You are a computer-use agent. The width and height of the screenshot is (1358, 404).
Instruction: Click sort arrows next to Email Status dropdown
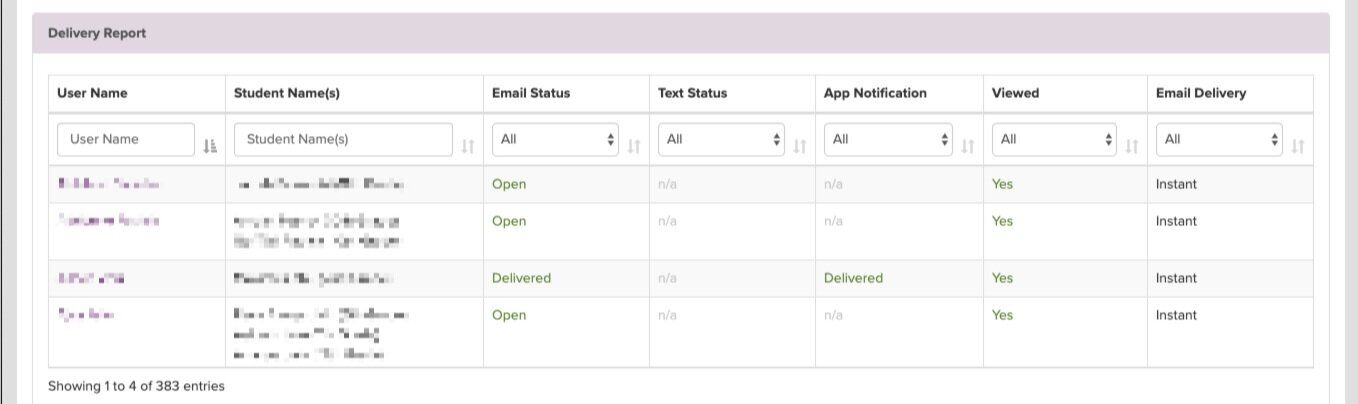point(633,146)
